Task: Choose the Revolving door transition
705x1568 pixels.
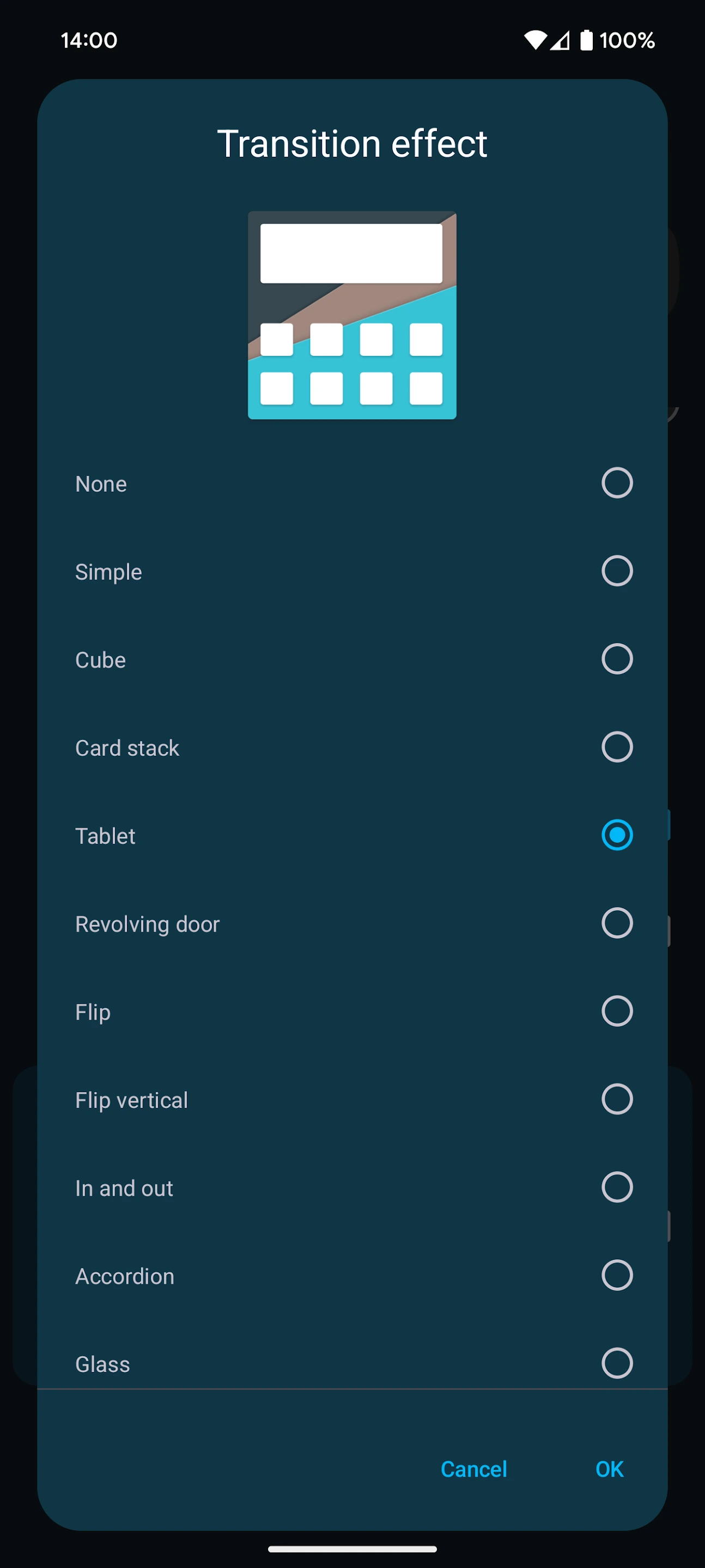Action: (617, 923)
